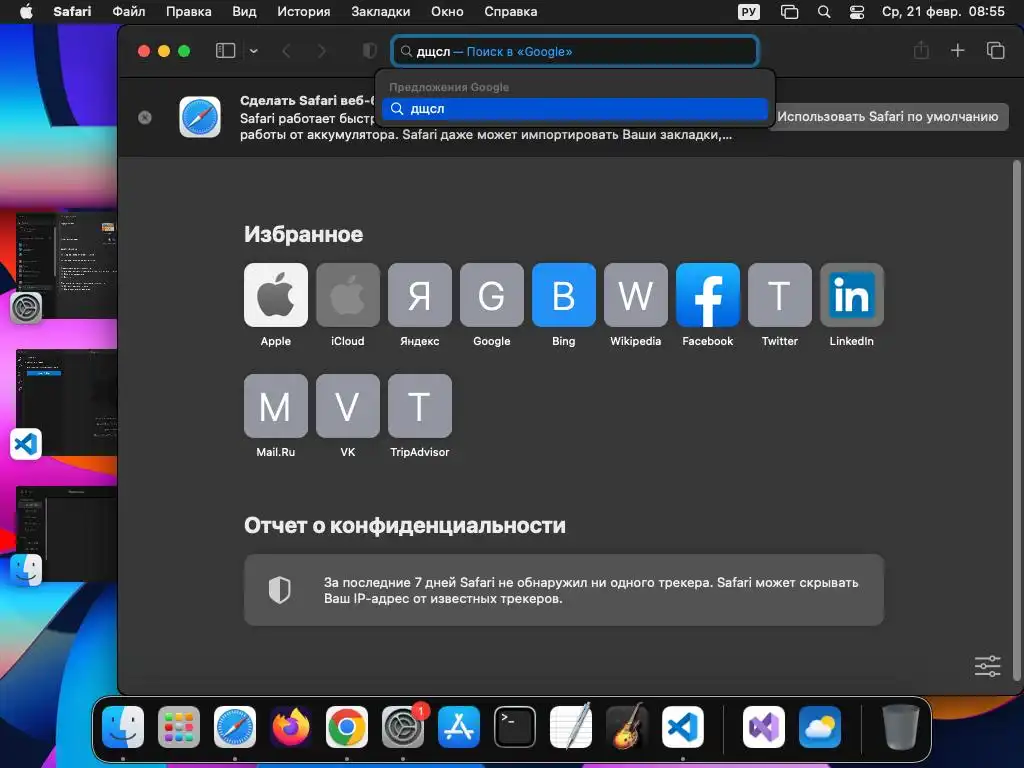Open Launchpad from the Dock
Image resolution: width=1024 pixels, height=768 pixels.
point(179,727)
